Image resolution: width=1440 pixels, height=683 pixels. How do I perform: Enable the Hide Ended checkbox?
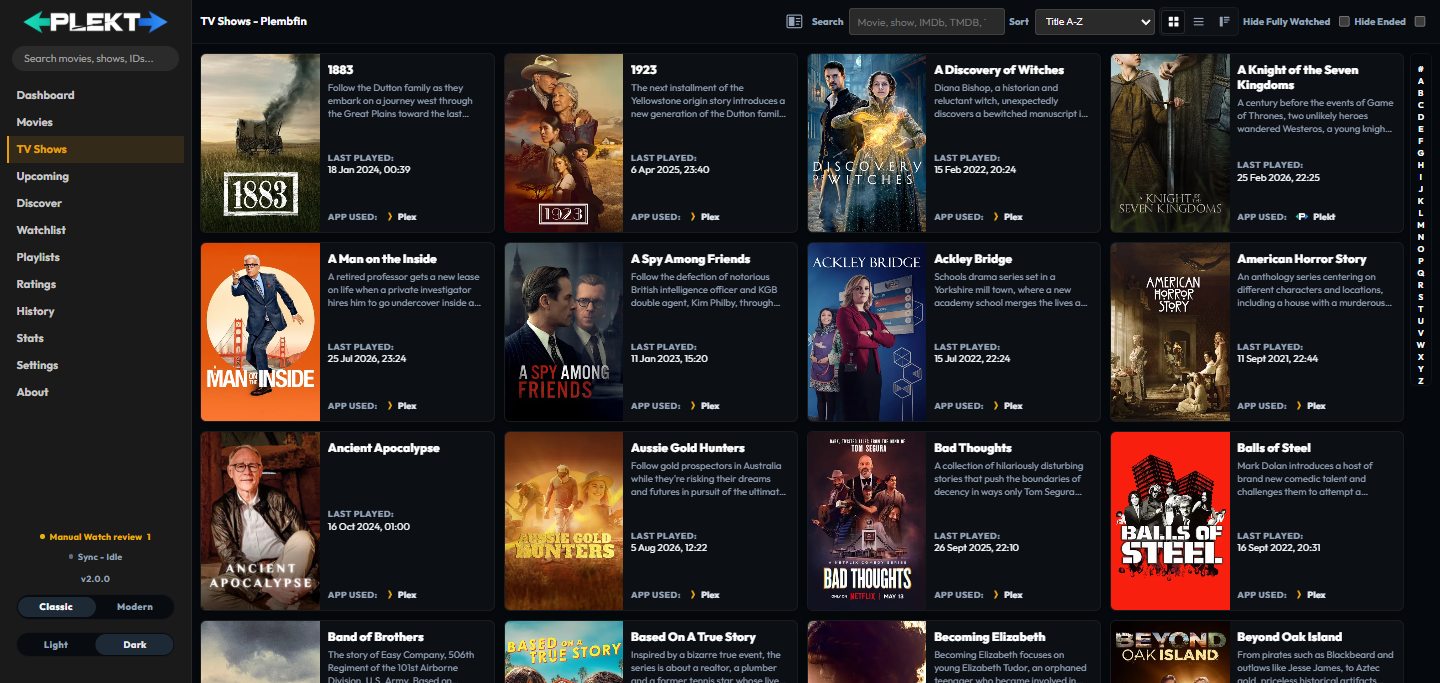(x=1419, y=21)
